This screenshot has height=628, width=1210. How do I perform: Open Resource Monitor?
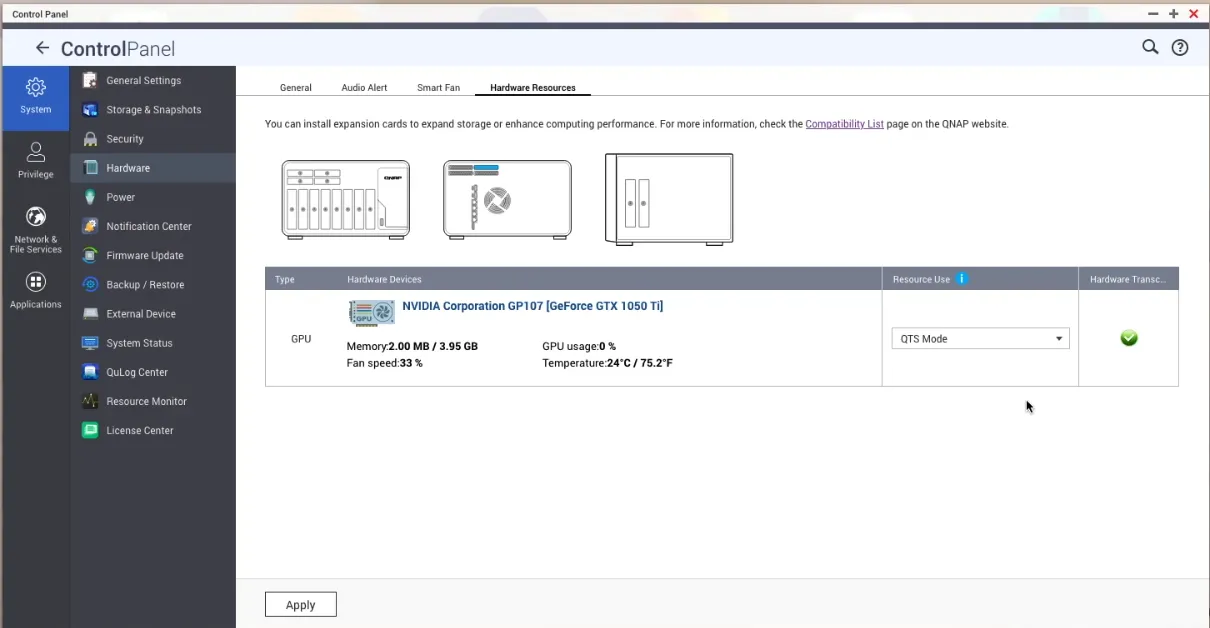(x=147, y=401)
